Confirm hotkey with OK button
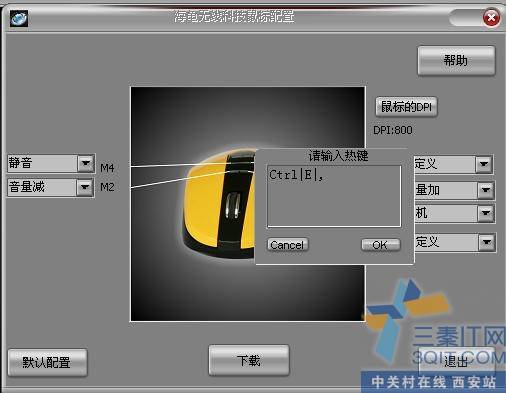The image size is (506, 393). (380, 245)
